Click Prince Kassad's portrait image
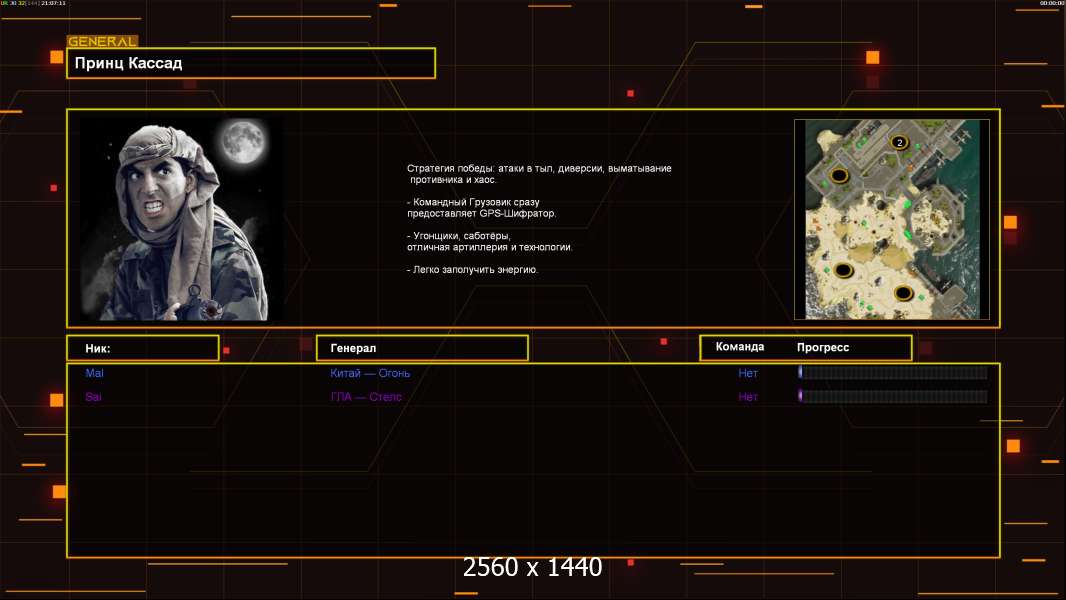 [x=180, y=220]
